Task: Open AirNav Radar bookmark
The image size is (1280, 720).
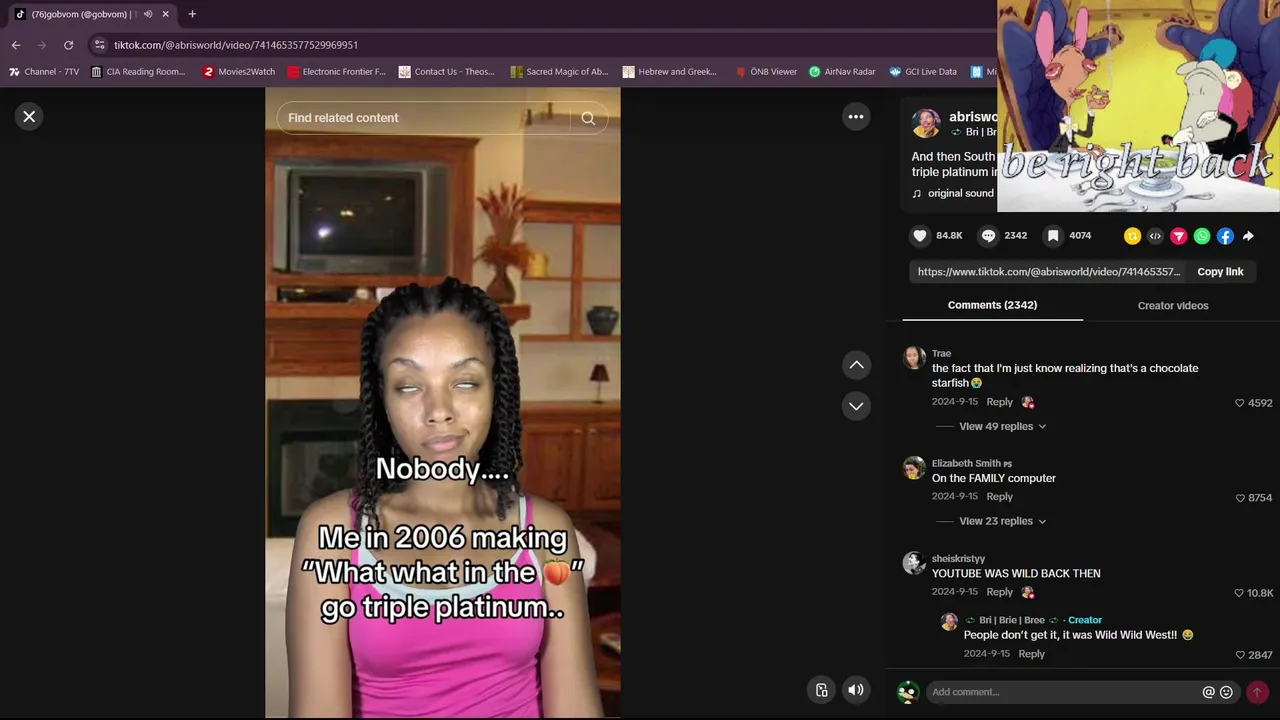Action: coord(842,72)
